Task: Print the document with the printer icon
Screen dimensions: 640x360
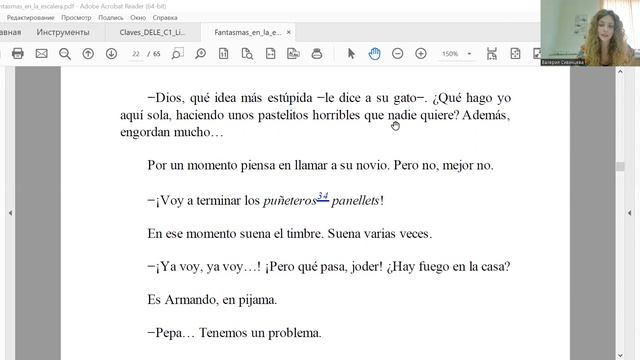Action: (x=18, y=53)
